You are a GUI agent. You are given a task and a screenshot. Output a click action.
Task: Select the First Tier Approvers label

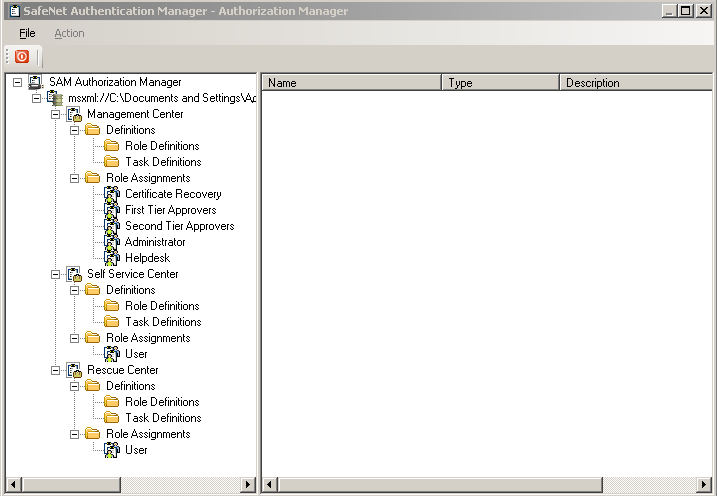tap(171, 210)
